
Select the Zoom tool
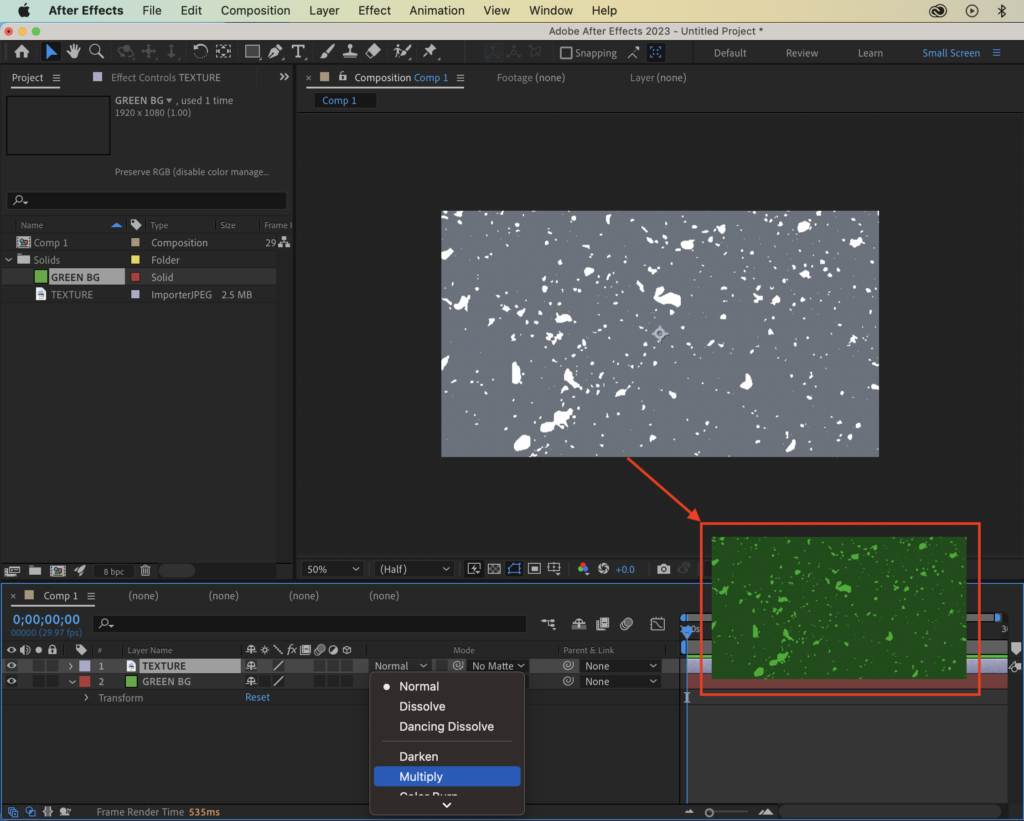[x=96, y=51]
